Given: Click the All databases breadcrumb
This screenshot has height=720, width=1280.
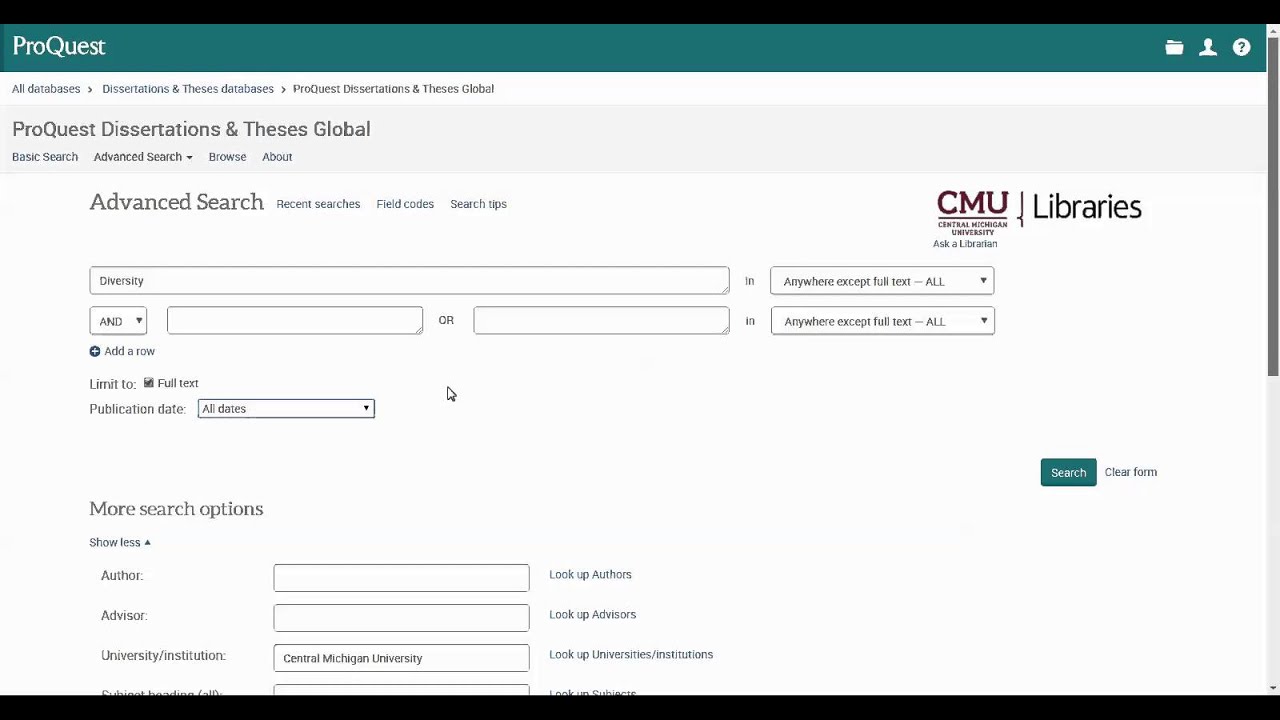Looking at the screenshot, I should pos(46,89).
